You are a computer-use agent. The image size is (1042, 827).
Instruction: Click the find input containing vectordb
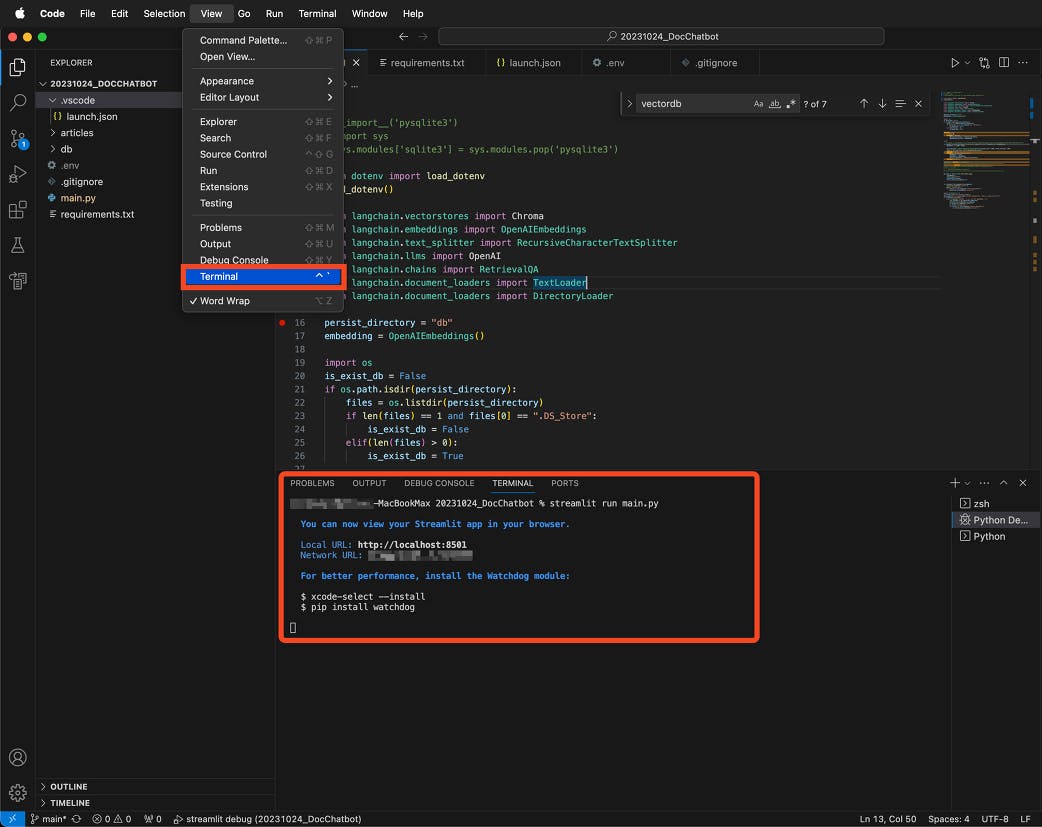tap(692, 104)
